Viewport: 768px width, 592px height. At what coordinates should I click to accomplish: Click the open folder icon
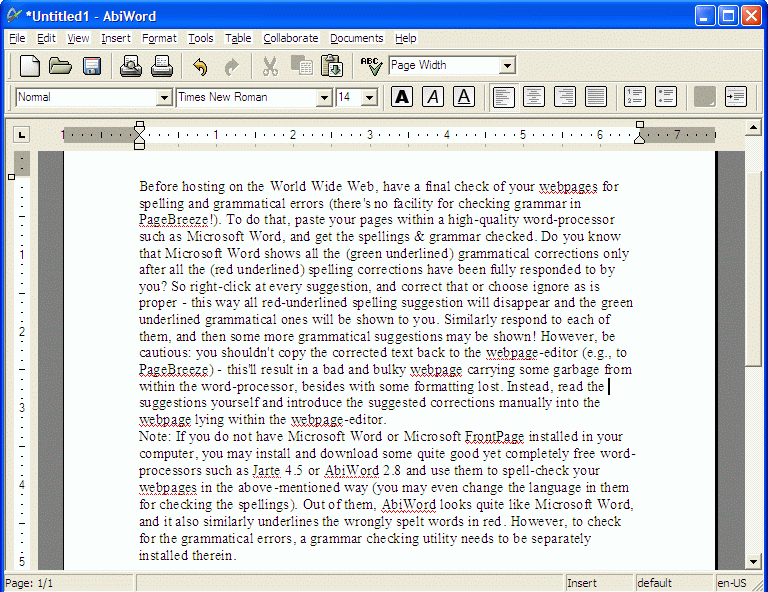click(x=61, y=67)
